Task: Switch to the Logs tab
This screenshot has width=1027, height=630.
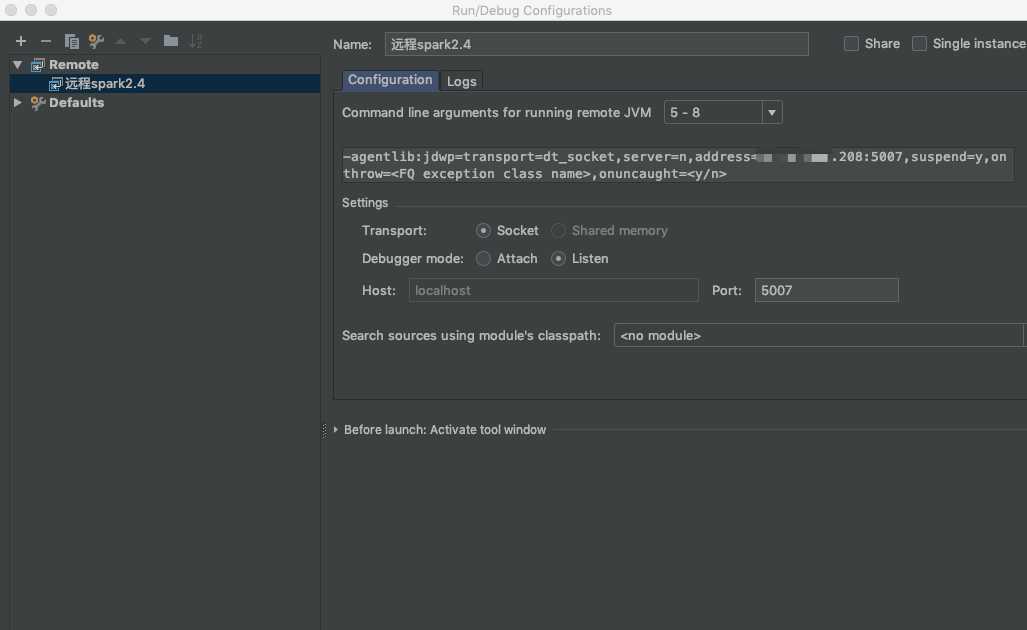Action: (462, 81)
